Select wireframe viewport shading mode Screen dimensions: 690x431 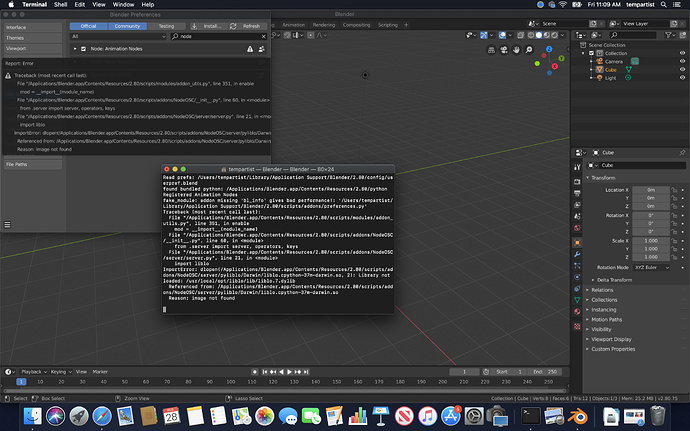coord(531,35)
